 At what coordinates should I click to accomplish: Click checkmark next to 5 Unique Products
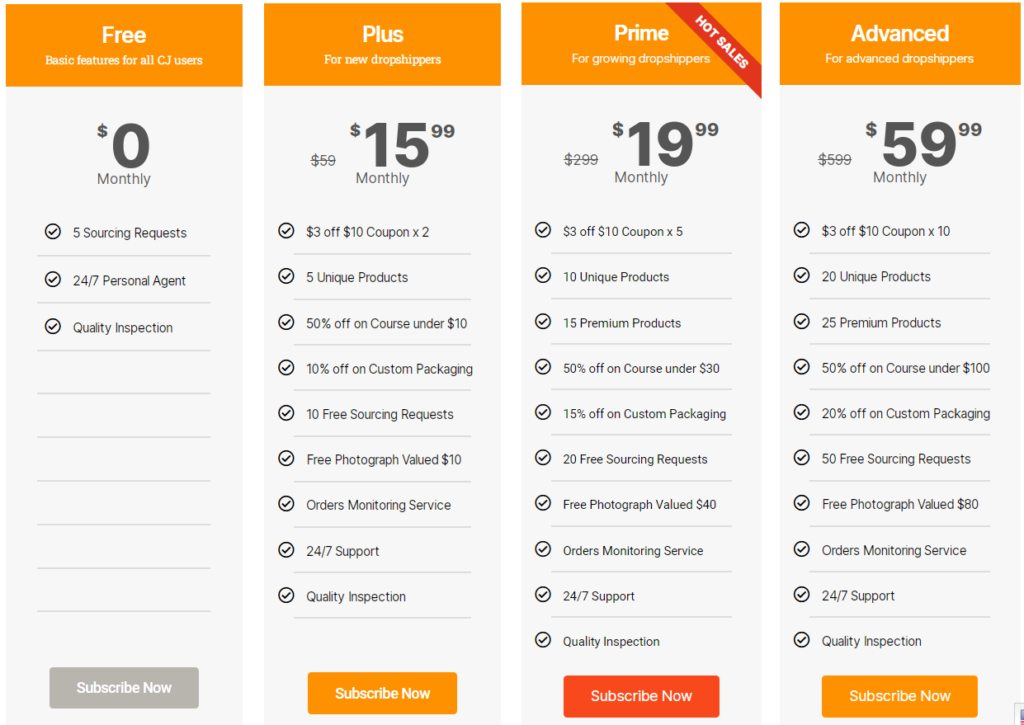coord(286,276)
